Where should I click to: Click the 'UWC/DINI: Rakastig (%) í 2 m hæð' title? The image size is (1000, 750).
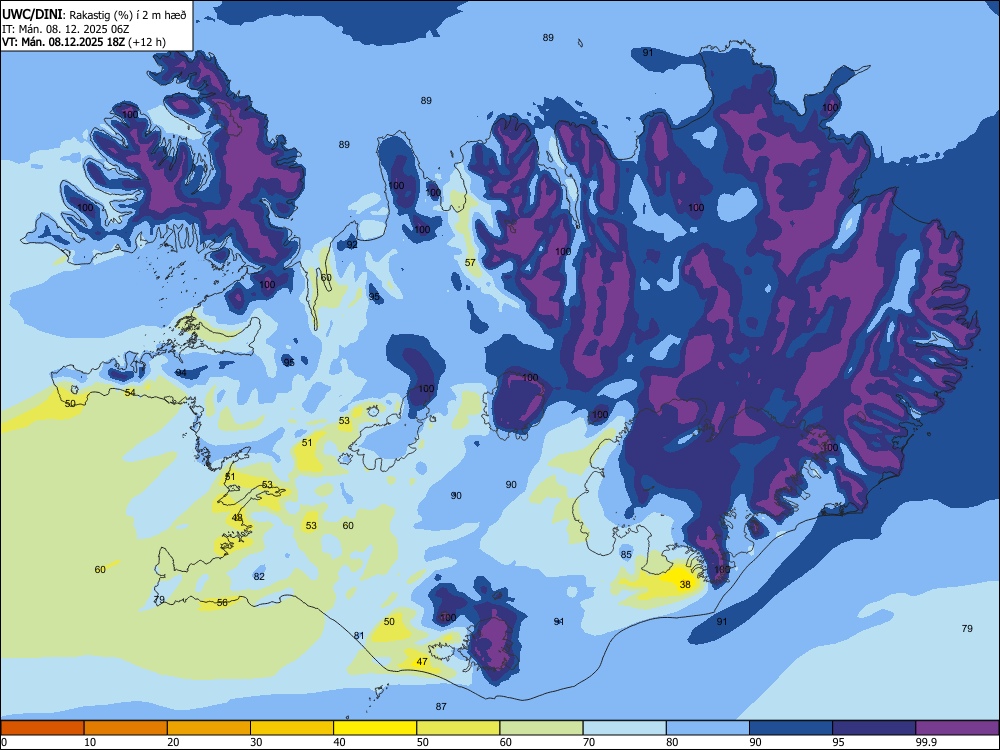point(94,14)
